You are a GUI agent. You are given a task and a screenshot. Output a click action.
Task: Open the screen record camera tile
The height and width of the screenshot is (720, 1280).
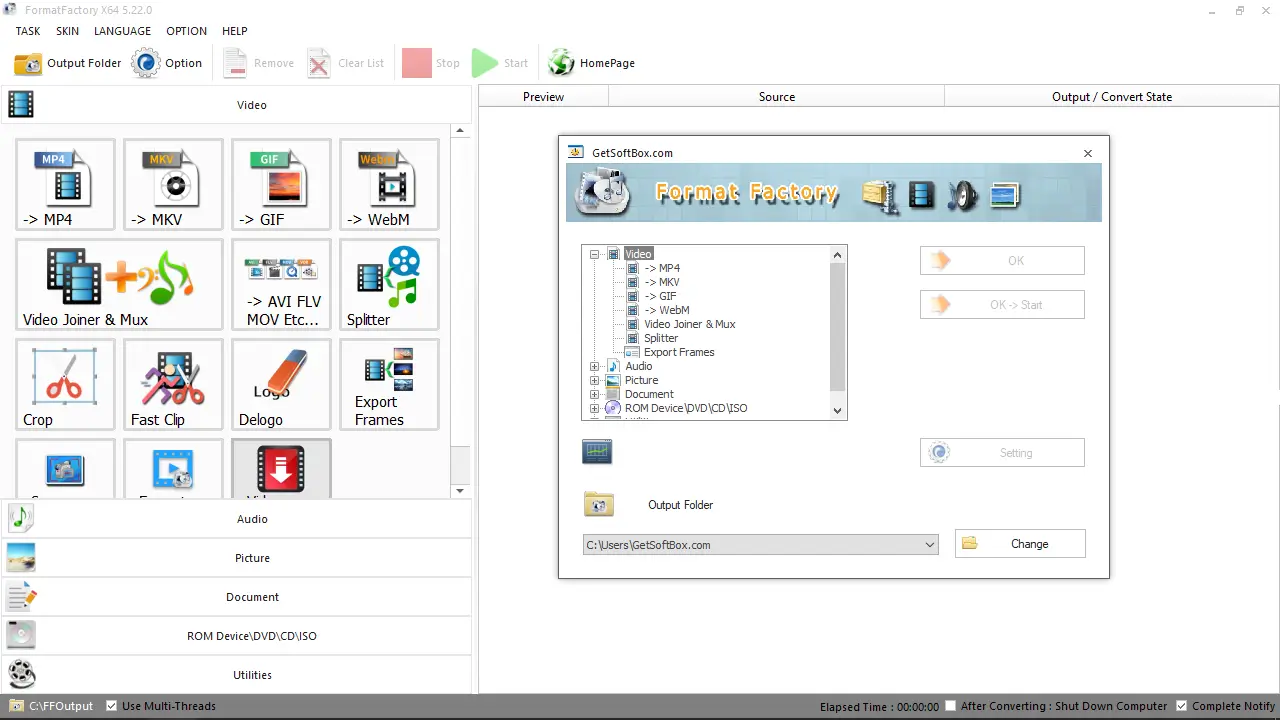(x=66, y=469)
